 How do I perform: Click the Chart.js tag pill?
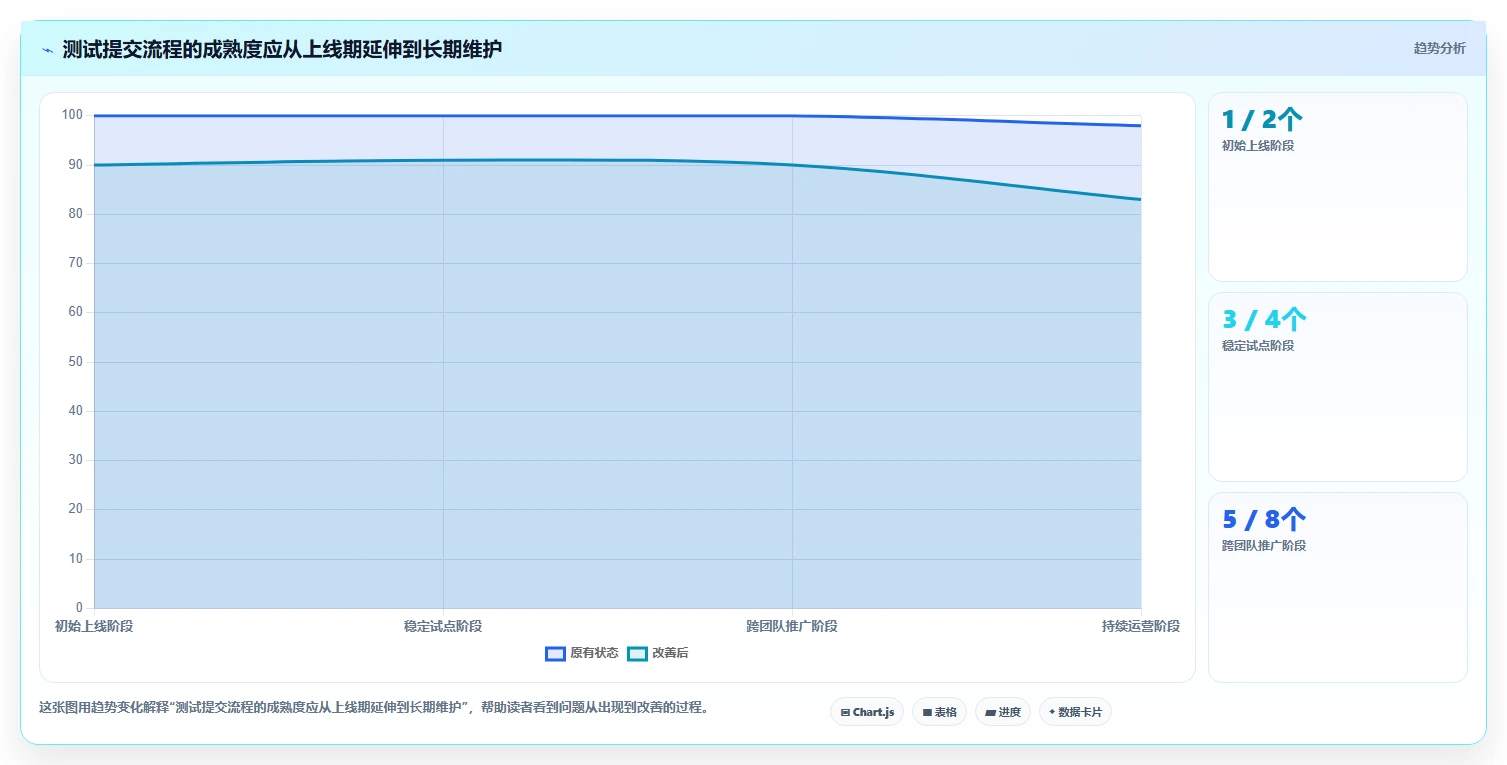tap(867, 712)
